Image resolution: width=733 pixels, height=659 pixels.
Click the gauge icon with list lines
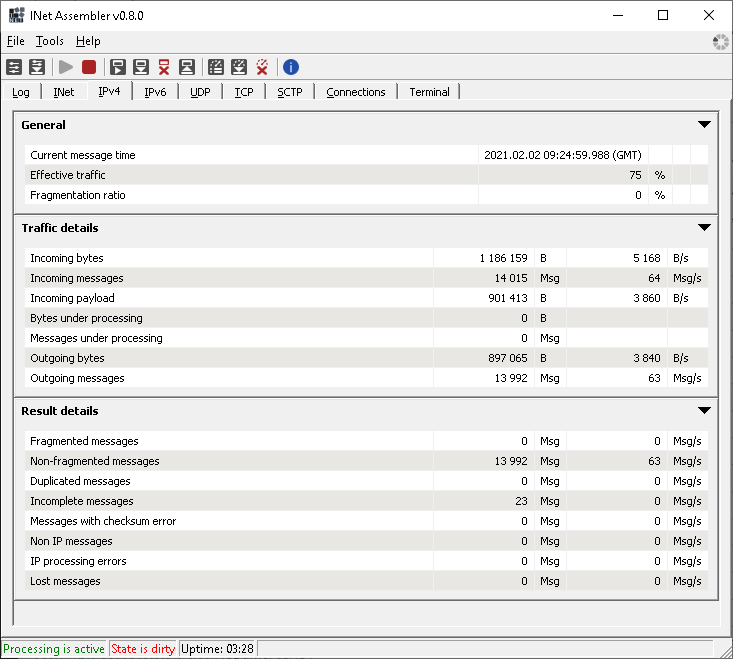(216, 67)
